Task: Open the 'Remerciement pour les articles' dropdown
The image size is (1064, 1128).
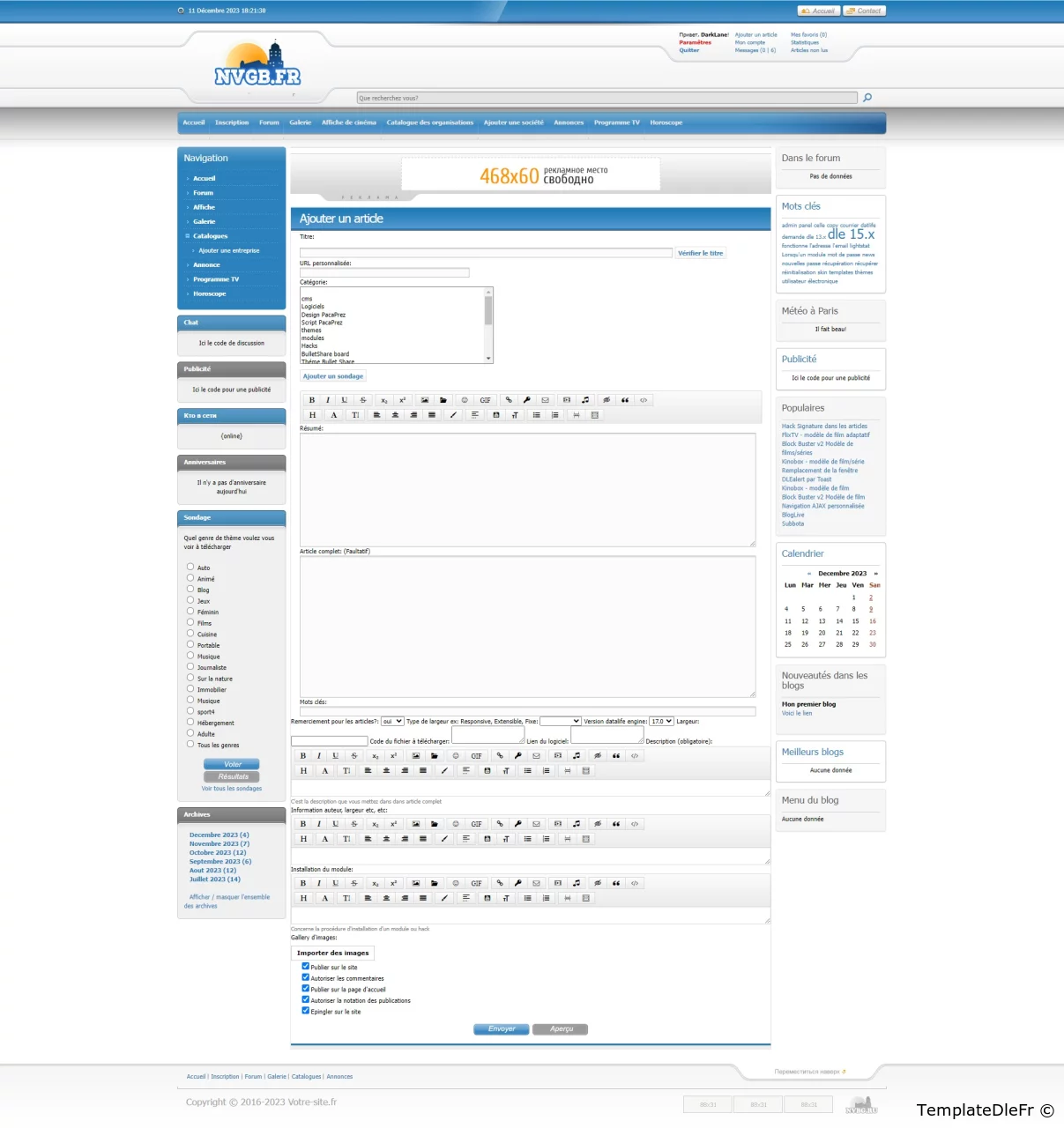Action: tap(392, 721)
